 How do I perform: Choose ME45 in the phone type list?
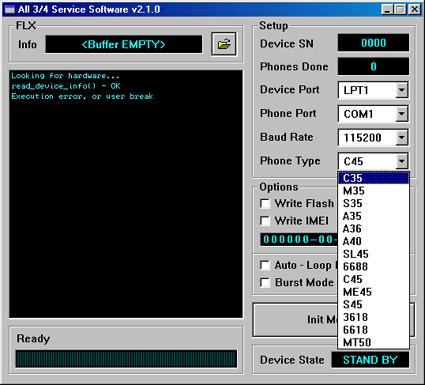[373, 292]
